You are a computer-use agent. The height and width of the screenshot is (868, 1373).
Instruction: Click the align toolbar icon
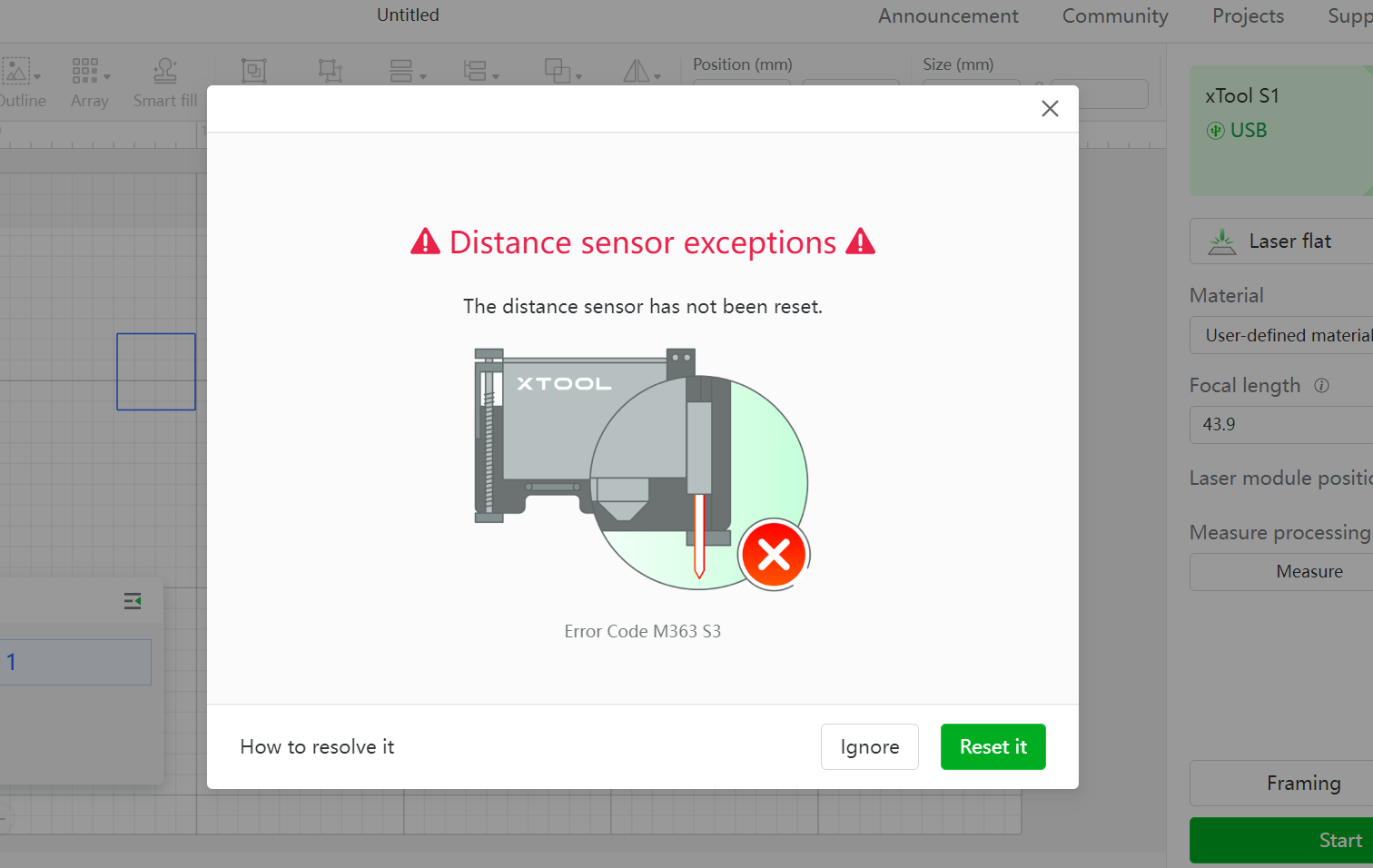[x=400, y=71]
